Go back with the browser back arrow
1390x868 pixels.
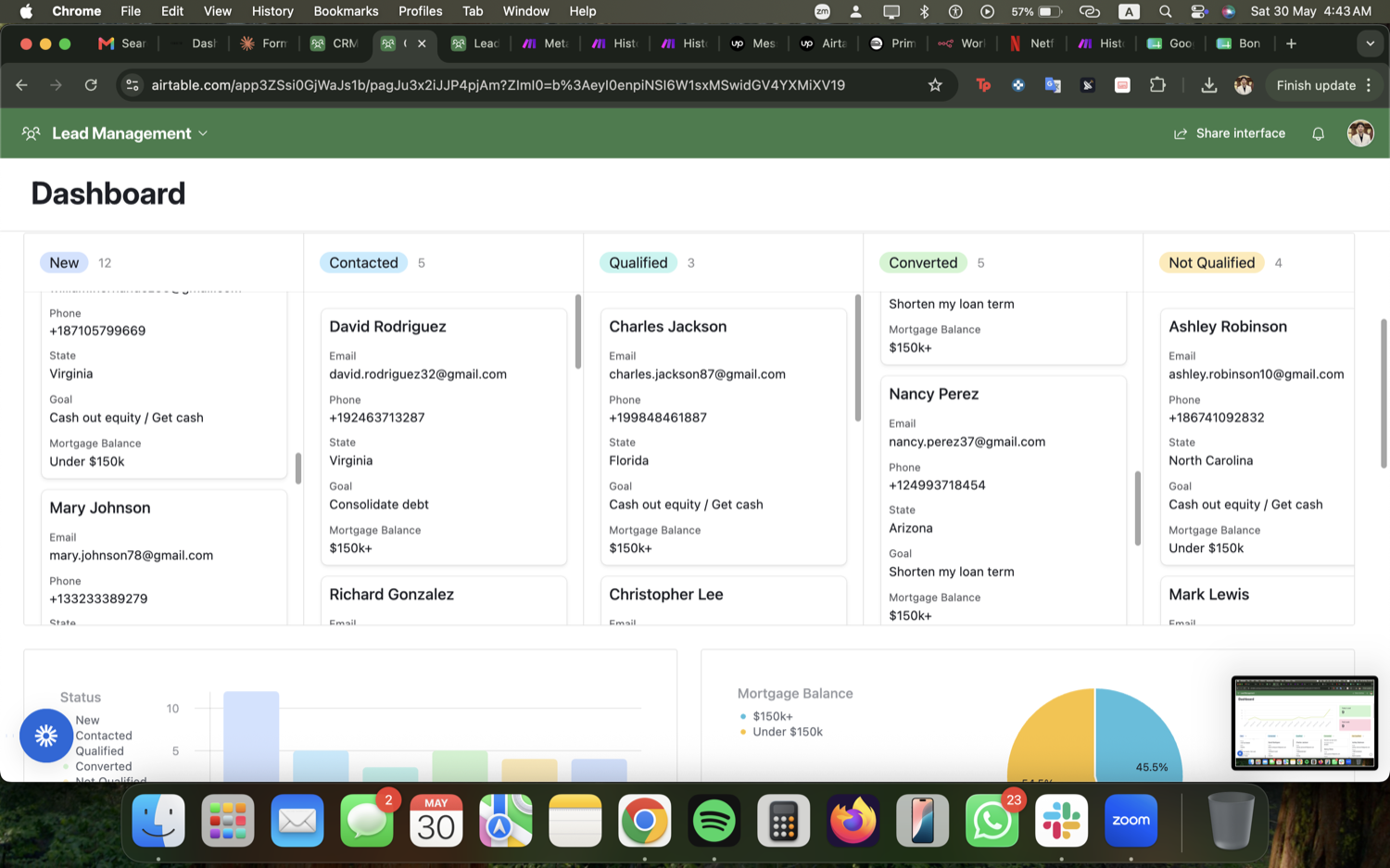click(x=21, y=85)
